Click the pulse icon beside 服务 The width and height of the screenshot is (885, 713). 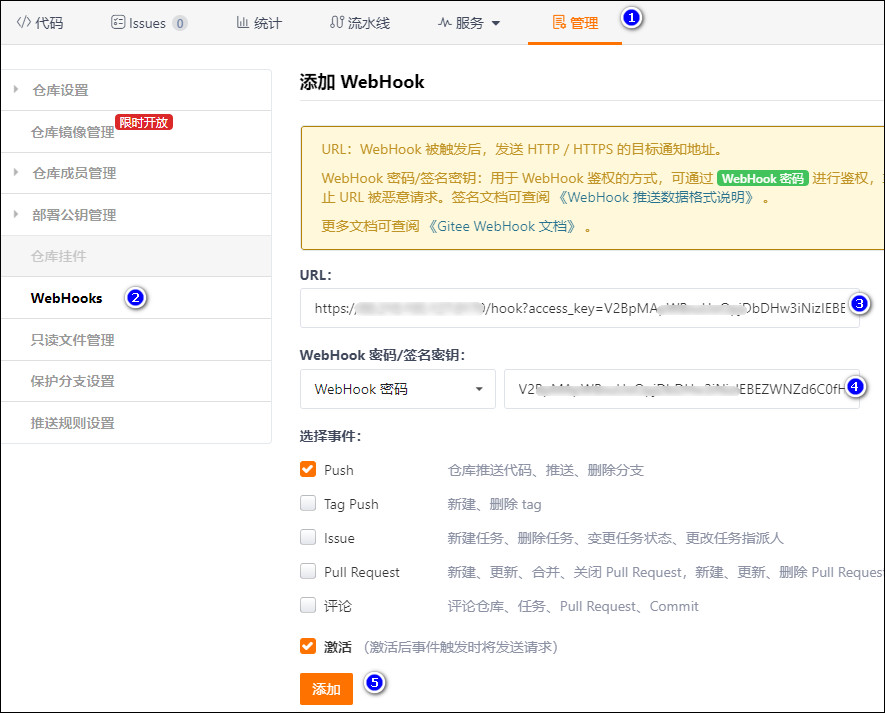445,23
